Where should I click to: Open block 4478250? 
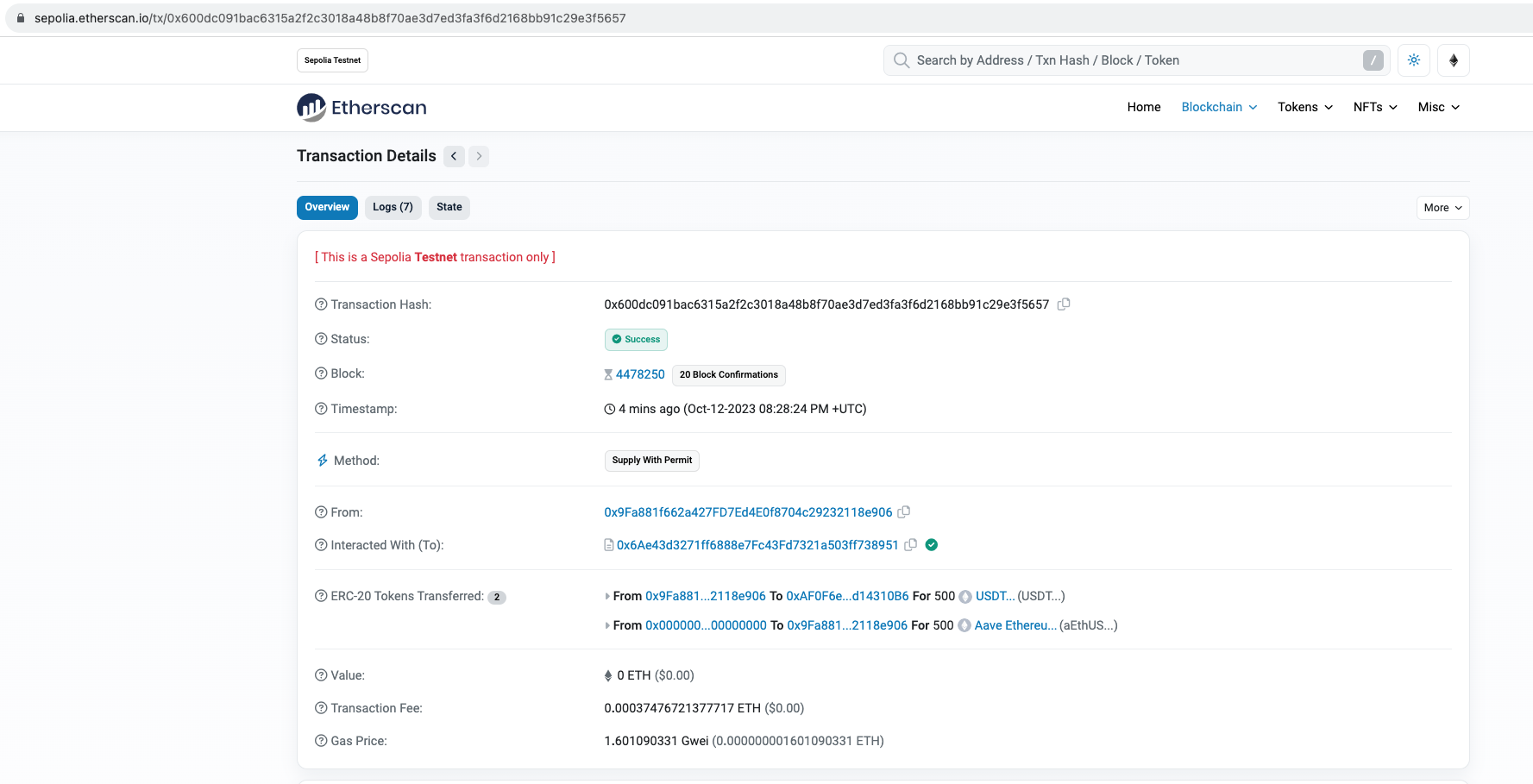(x=640, y=374)
